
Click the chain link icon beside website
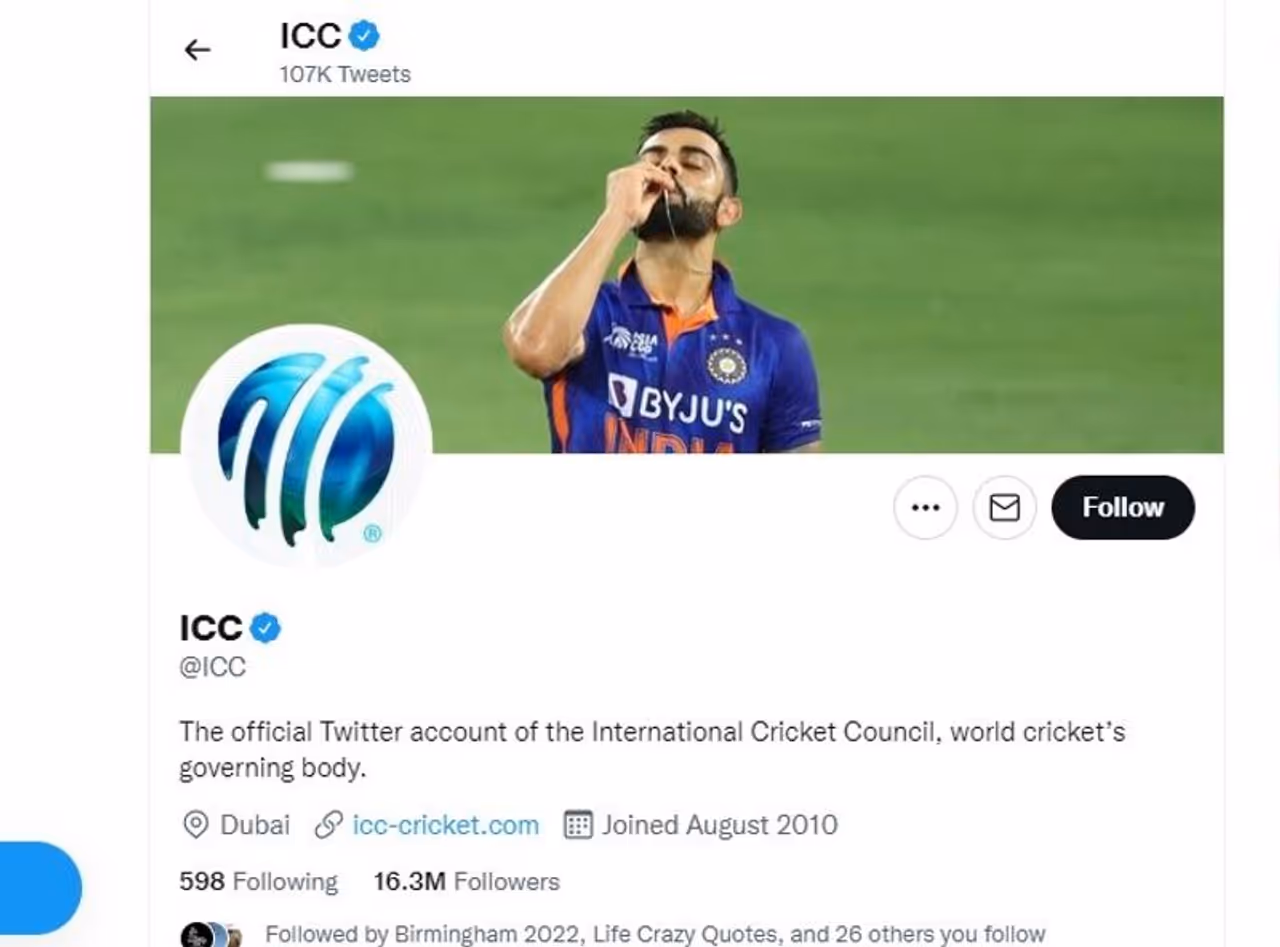[x=329, y=825]
